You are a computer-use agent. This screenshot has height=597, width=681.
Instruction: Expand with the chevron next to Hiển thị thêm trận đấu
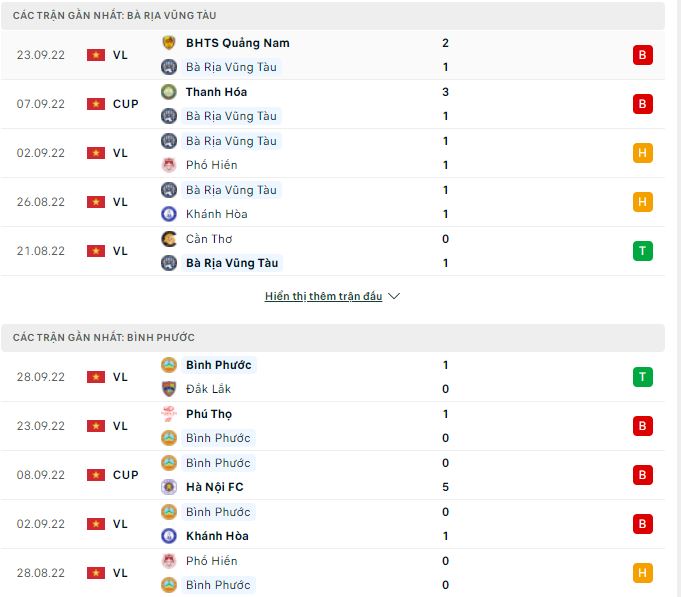click(394, 297)
